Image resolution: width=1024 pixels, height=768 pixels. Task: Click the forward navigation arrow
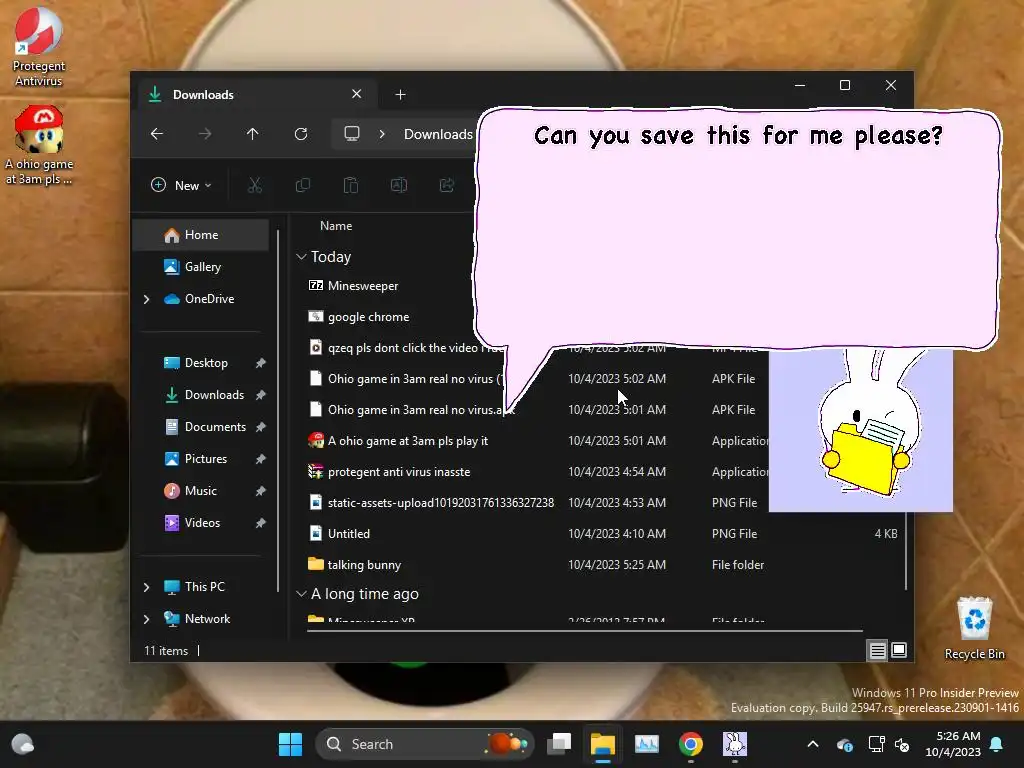204,134
